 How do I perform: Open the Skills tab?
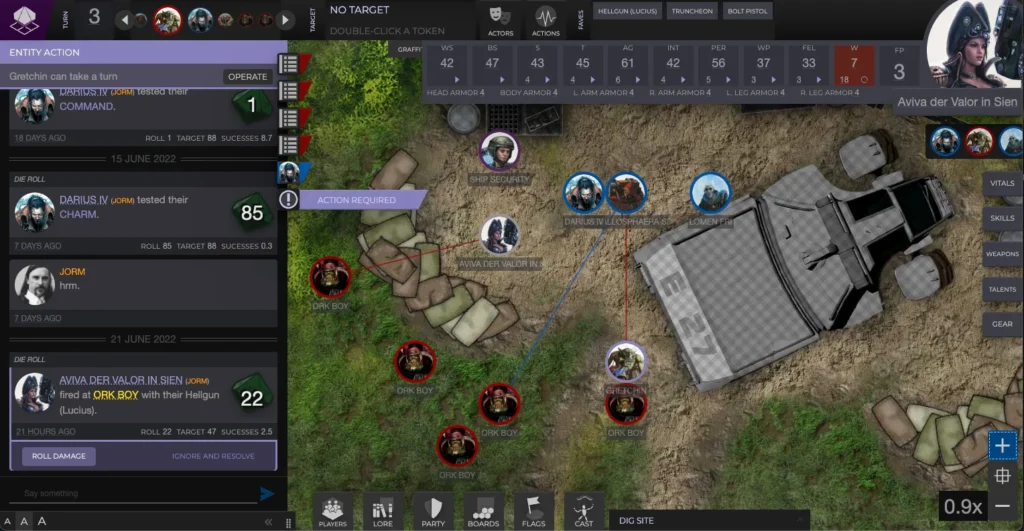tap(1002, 218)
